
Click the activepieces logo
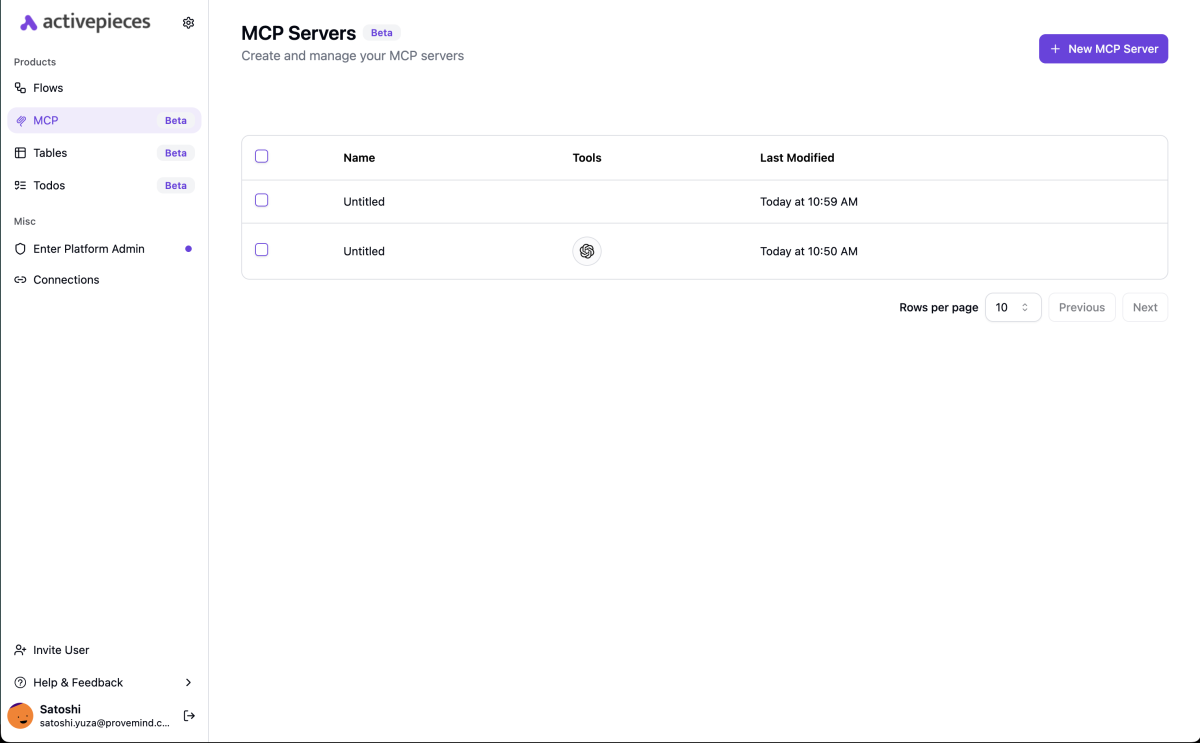85,22
